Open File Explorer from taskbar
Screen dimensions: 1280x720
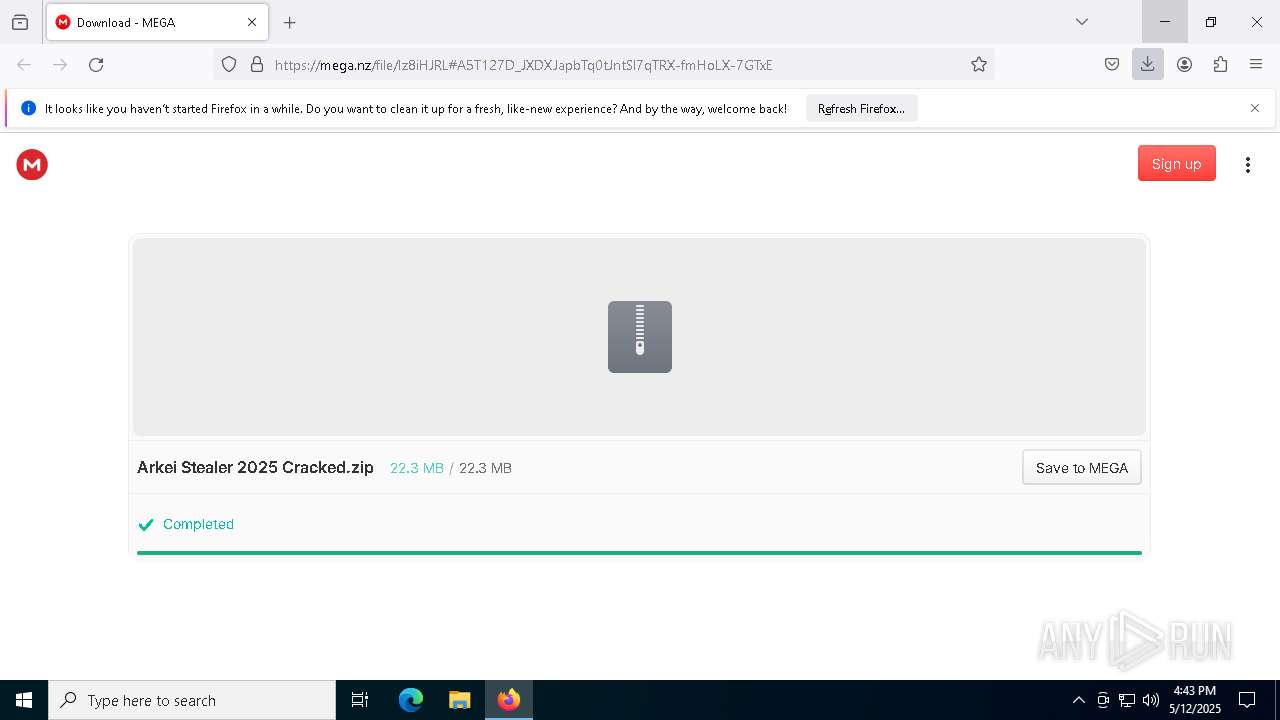click(460, 700)
